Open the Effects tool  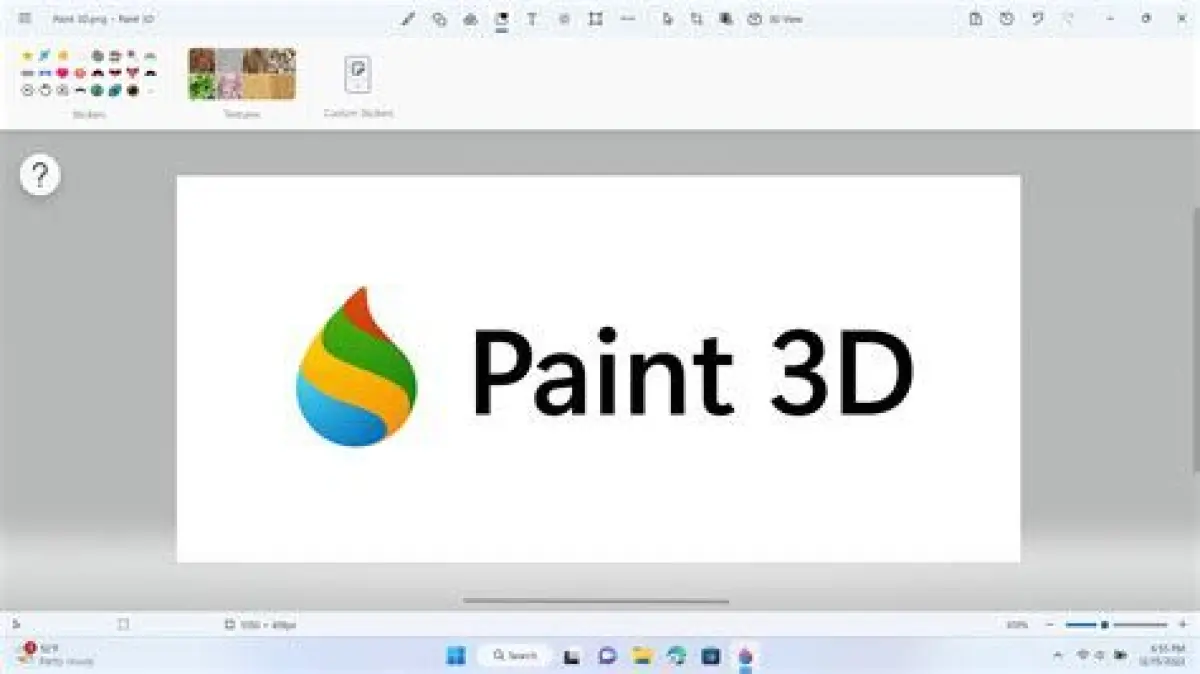point(564,19)
